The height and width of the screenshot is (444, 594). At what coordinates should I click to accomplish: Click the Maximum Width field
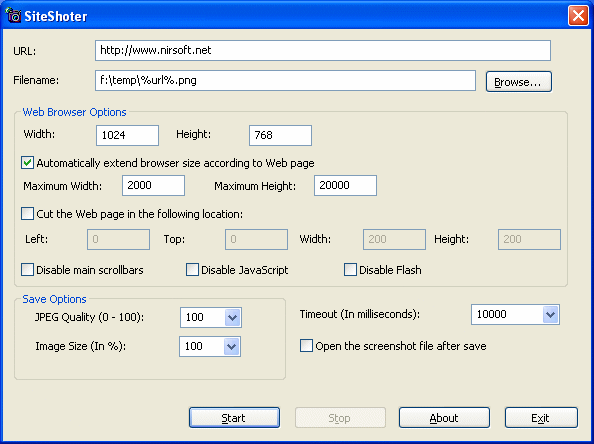(153, 185)
